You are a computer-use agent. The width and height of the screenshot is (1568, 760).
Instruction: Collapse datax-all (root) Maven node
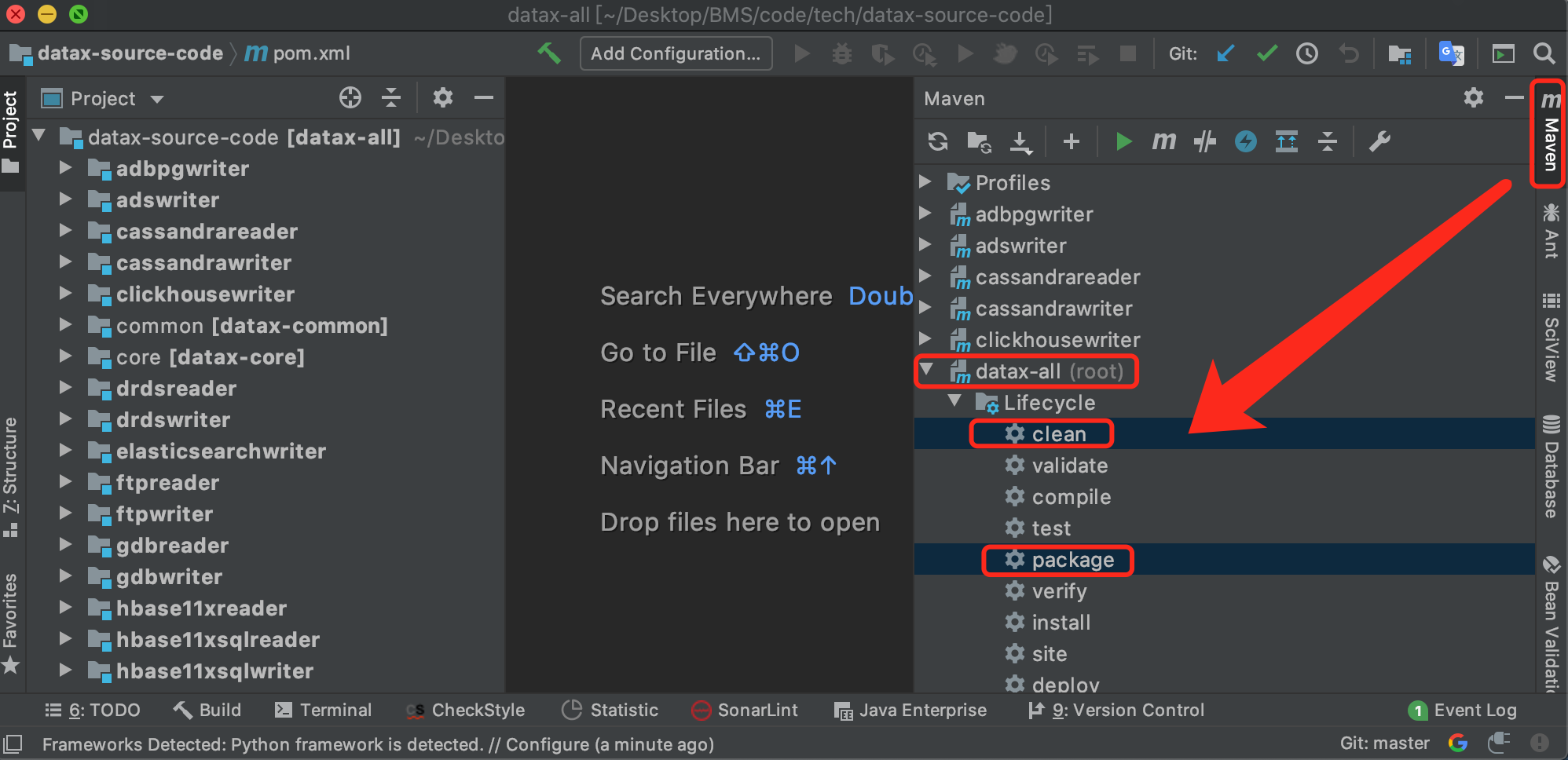(x=927, y=369)
